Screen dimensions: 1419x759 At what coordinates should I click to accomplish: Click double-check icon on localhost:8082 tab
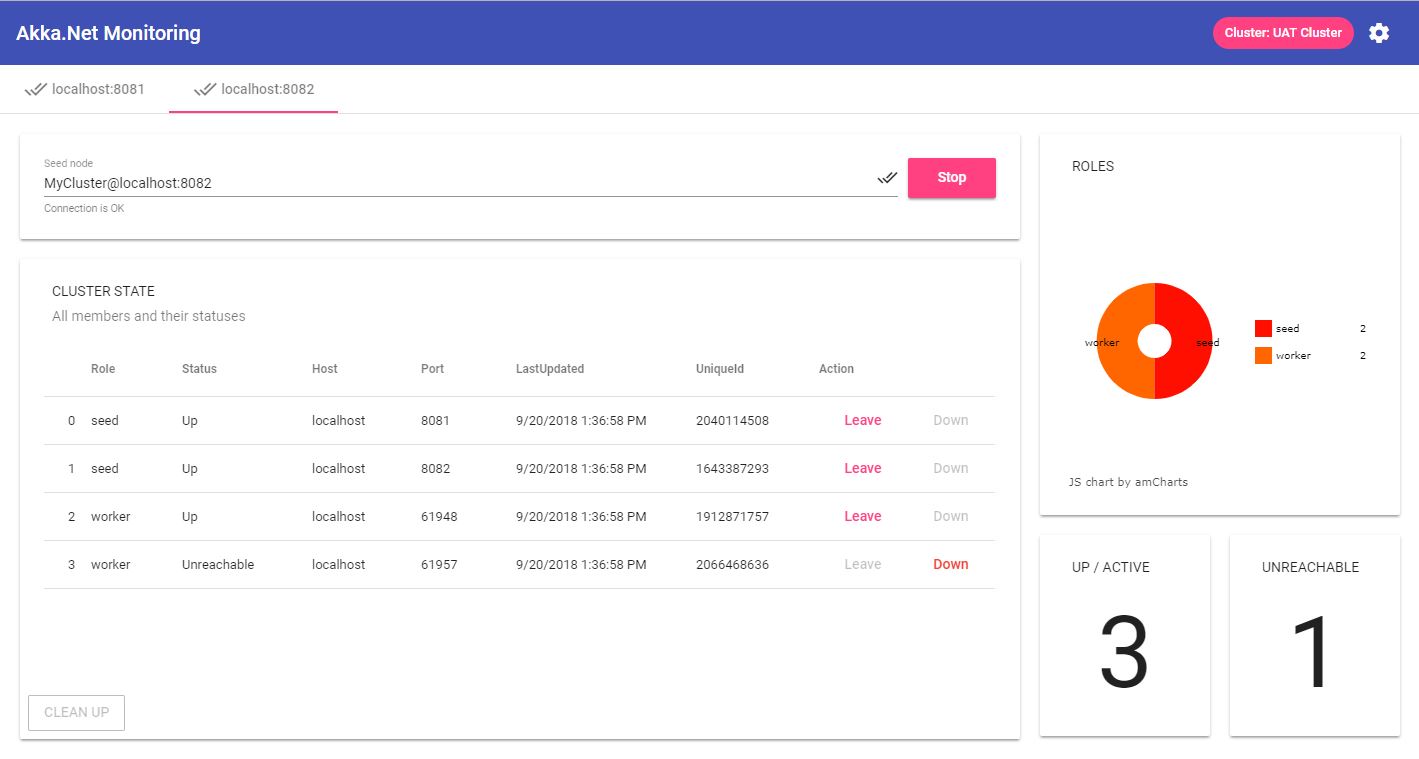pos(205,89)
